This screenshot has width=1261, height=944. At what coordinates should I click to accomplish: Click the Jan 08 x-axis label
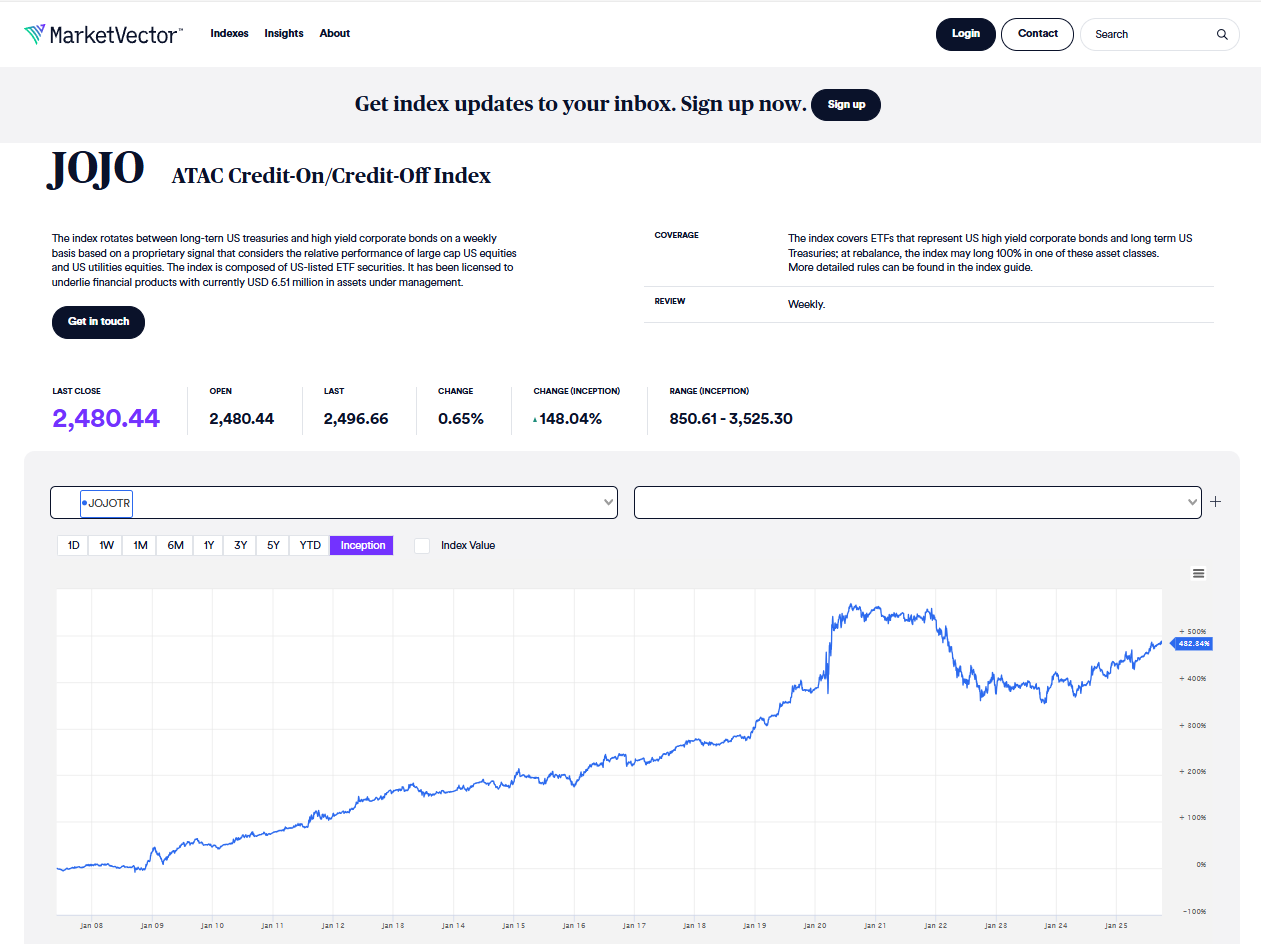point(91,926)
